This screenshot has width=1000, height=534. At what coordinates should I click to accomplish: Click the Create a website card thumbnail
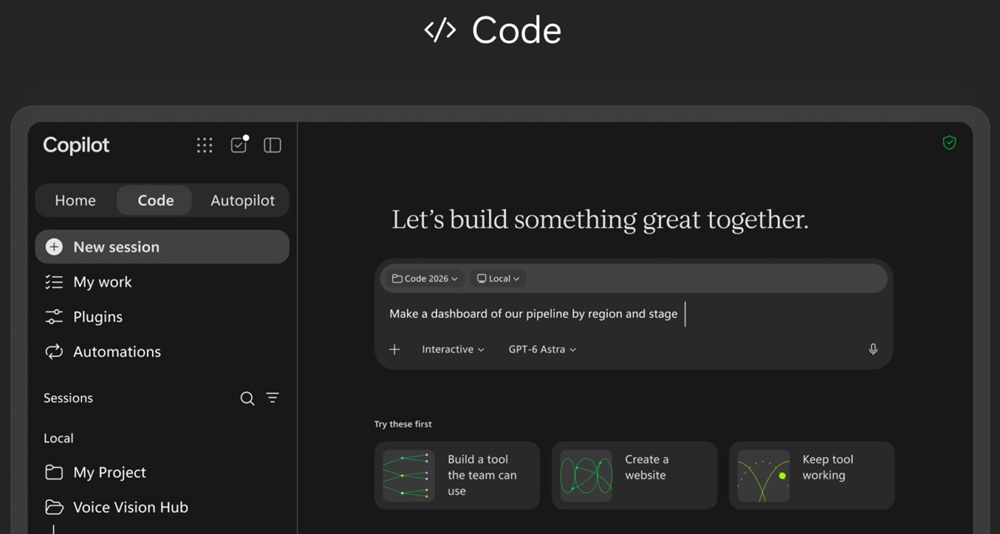coord(585,475)
